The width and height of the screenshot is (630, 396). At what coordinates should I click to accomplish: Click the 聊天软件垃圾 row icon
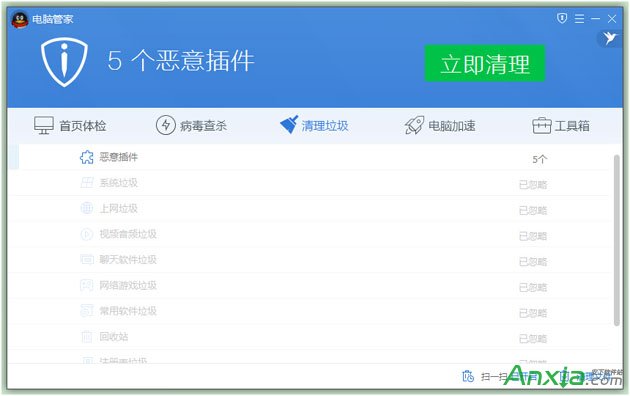[x=87, y=259]
